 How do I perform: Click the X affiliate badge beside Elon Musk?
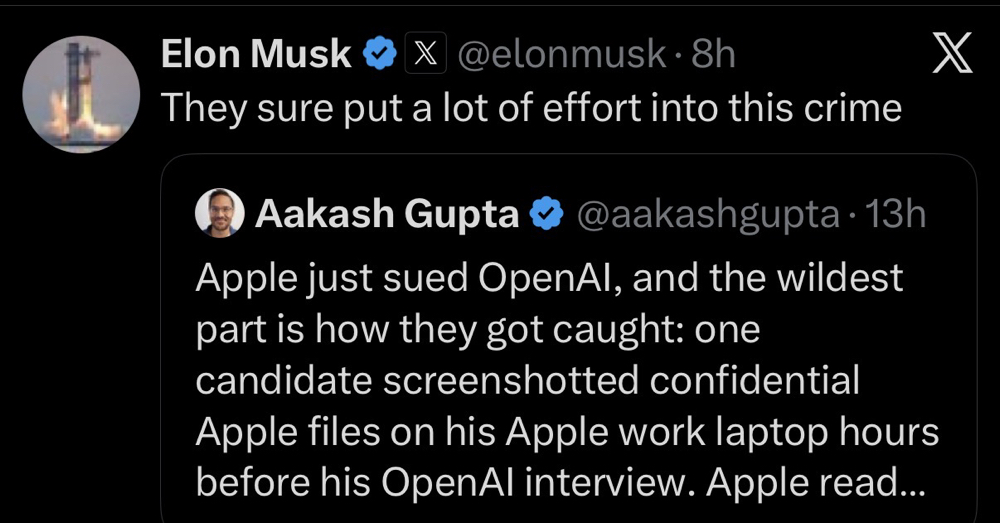(425, 54)
